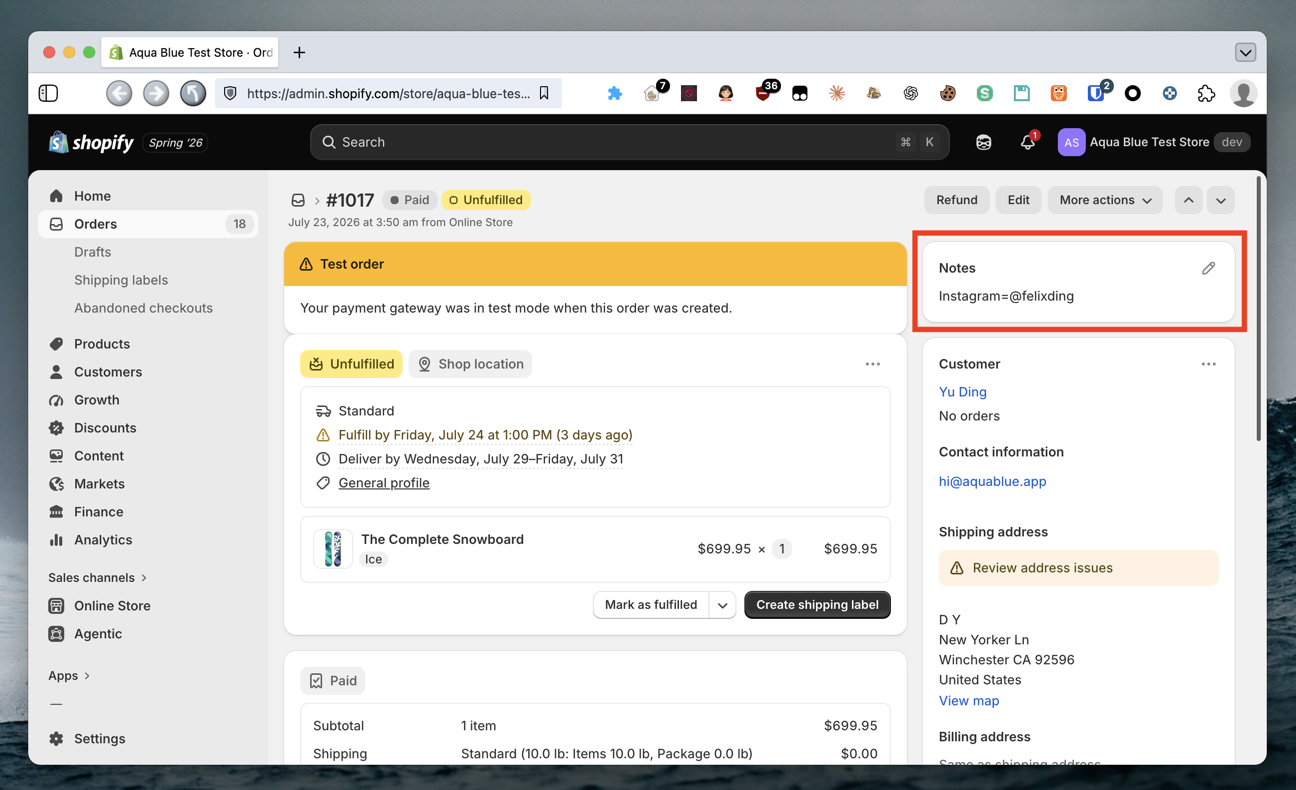Image resolution: width=1296 pixels, height=790 pixels.
Task: Click the cookie extension icon
Action: 947,93
